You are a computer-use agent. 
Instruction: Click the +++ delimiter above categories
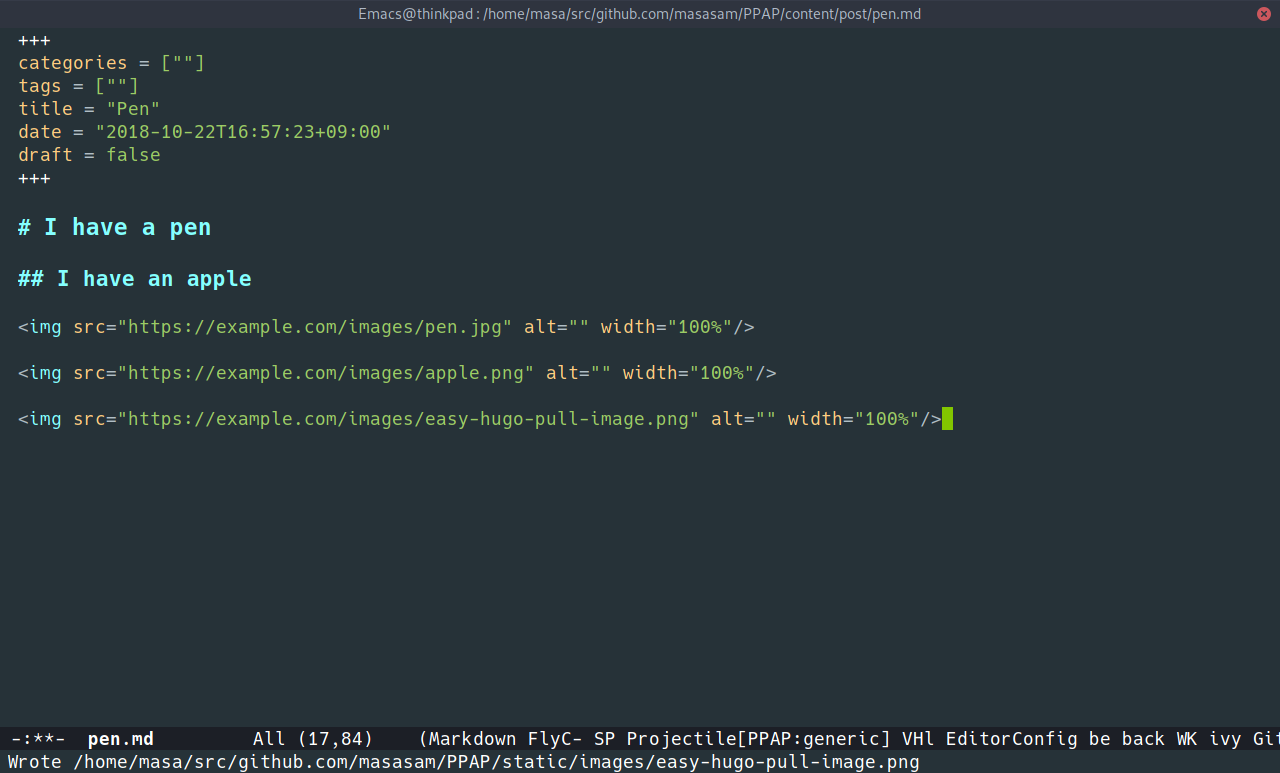pyautogui.click(x=34, y=40)
